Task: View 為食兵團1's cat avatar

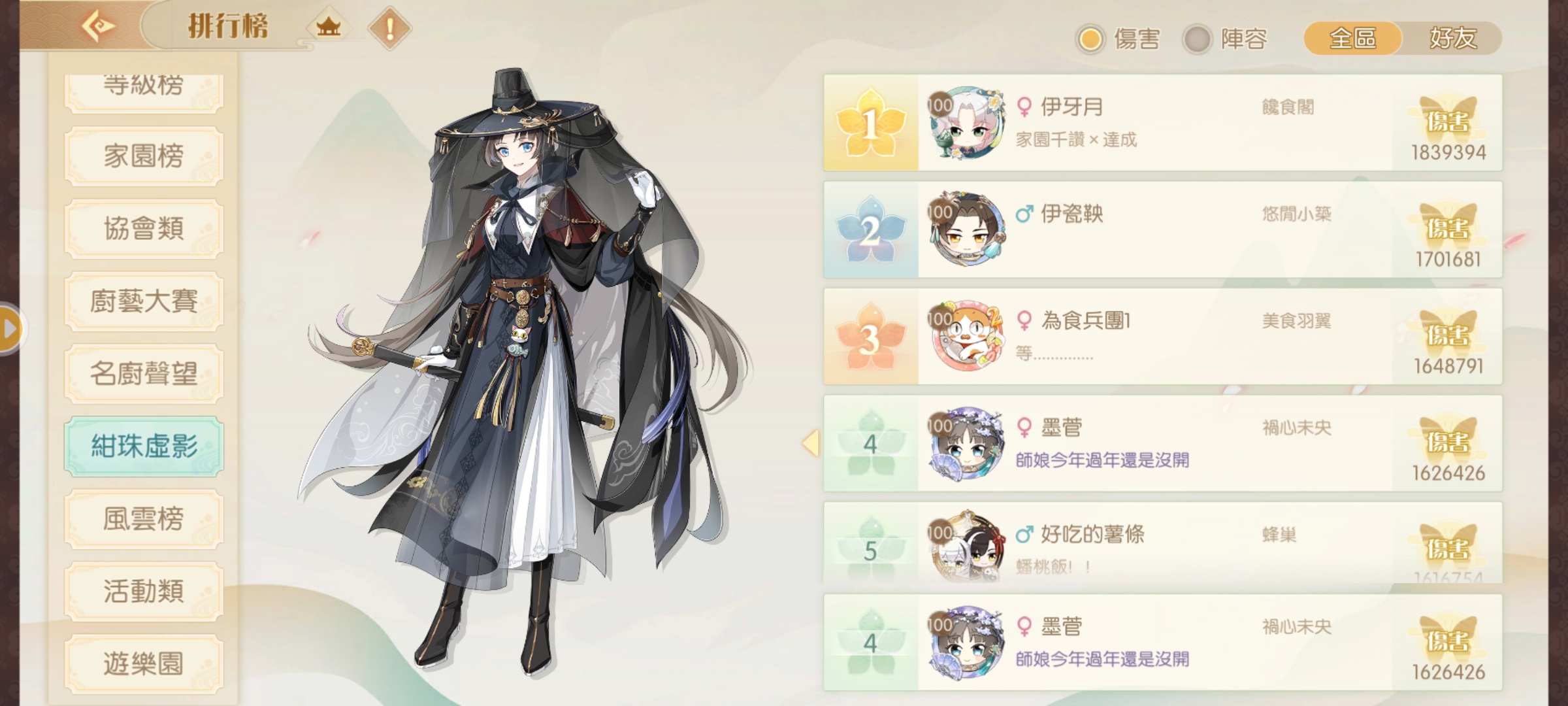Action: pyautogui.click(x=967, y=337)
